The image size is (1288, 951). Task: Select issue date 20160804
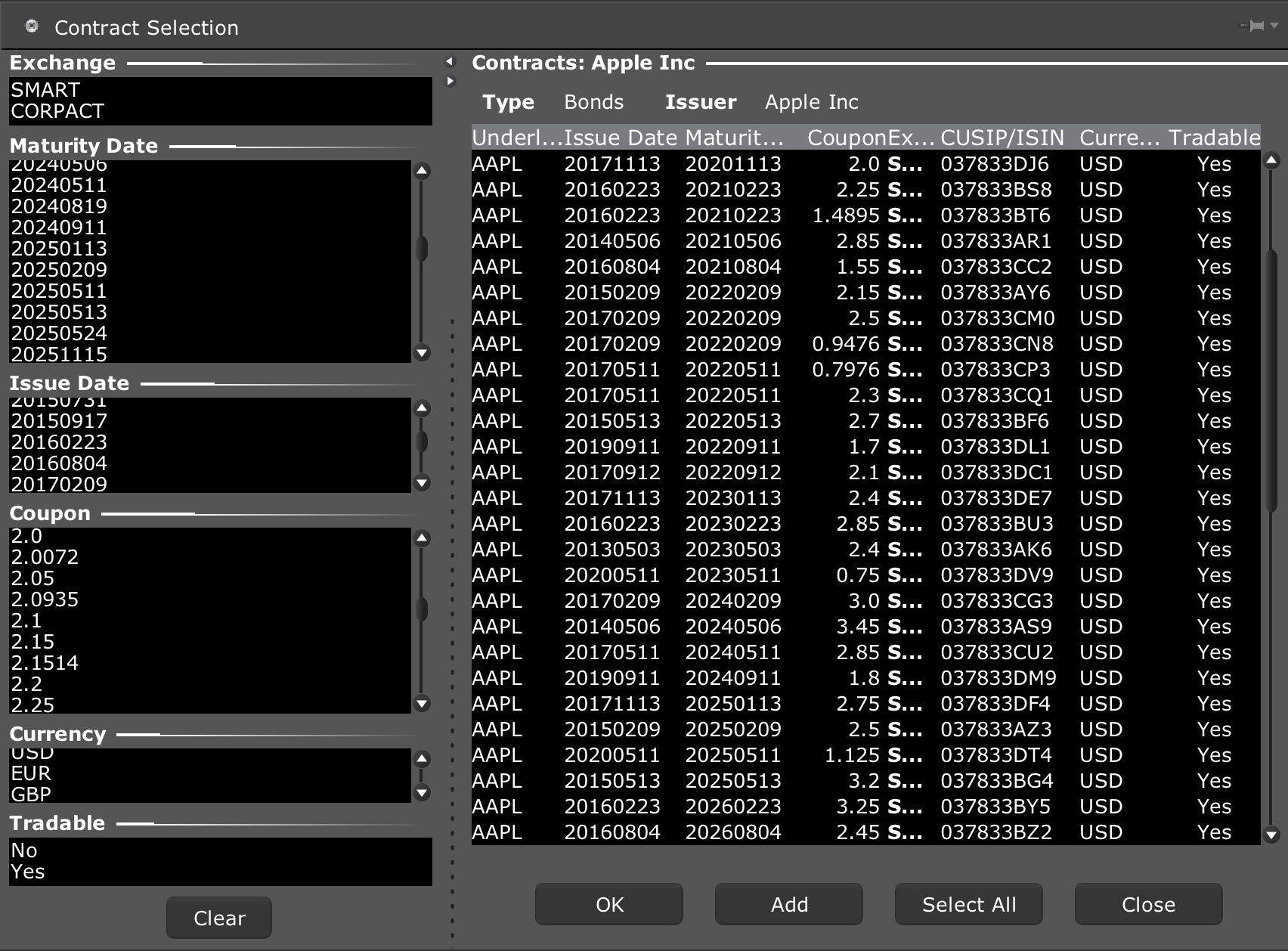coord(210,463)
